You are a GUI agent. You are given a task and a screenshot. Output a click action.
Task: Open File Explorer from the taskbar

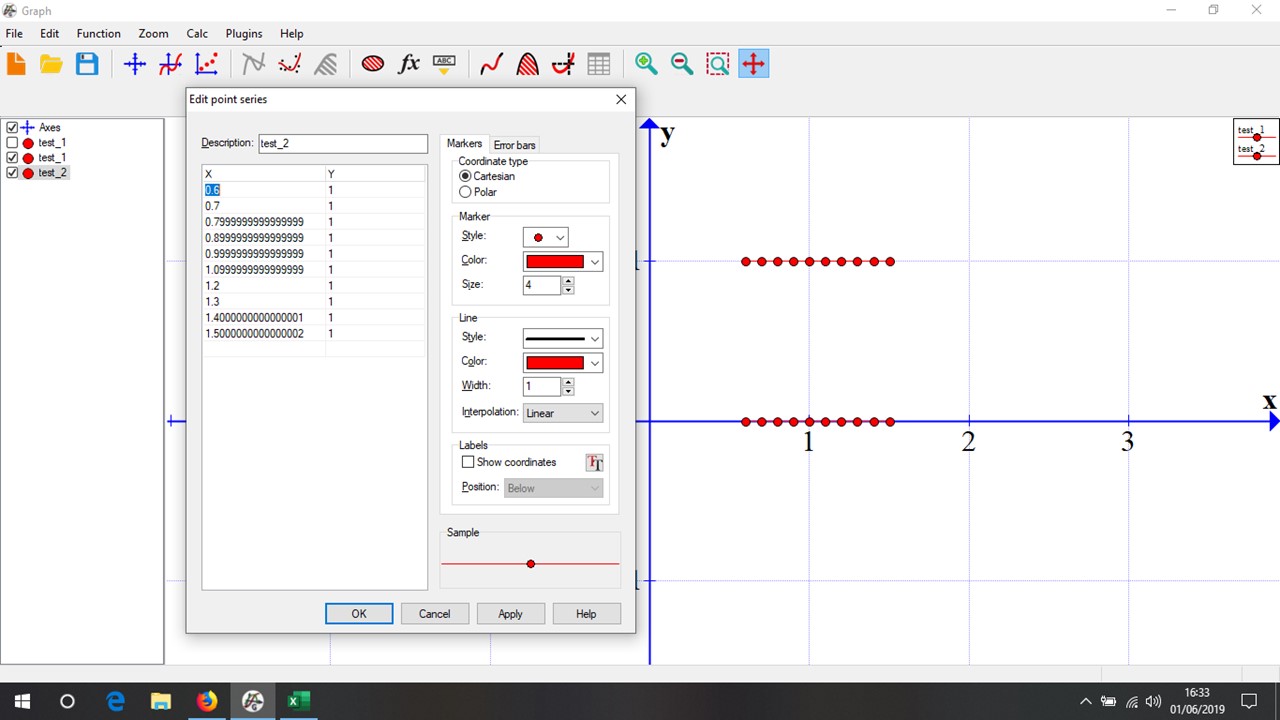coord(161,701)
